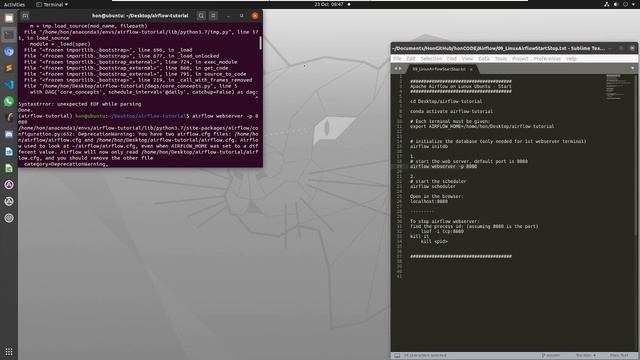
Task: Click the new tab icon in terminal header
Action: [x=25, y=16]
